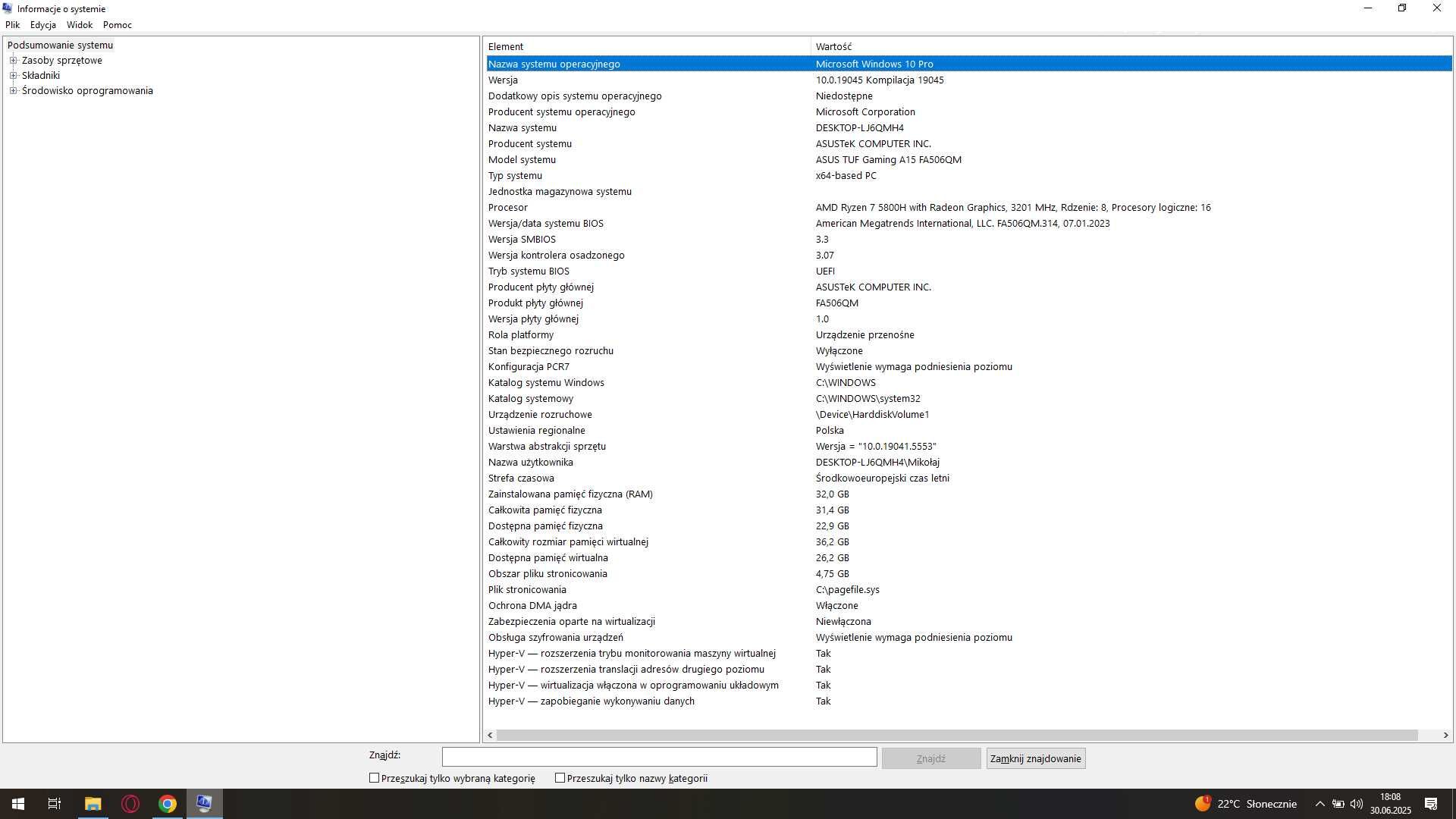The height and width of the screenshot is (819, 1456).
Task: Sort by the Wartość column header
Action: pyautogui.click(x=1131, y=47)
